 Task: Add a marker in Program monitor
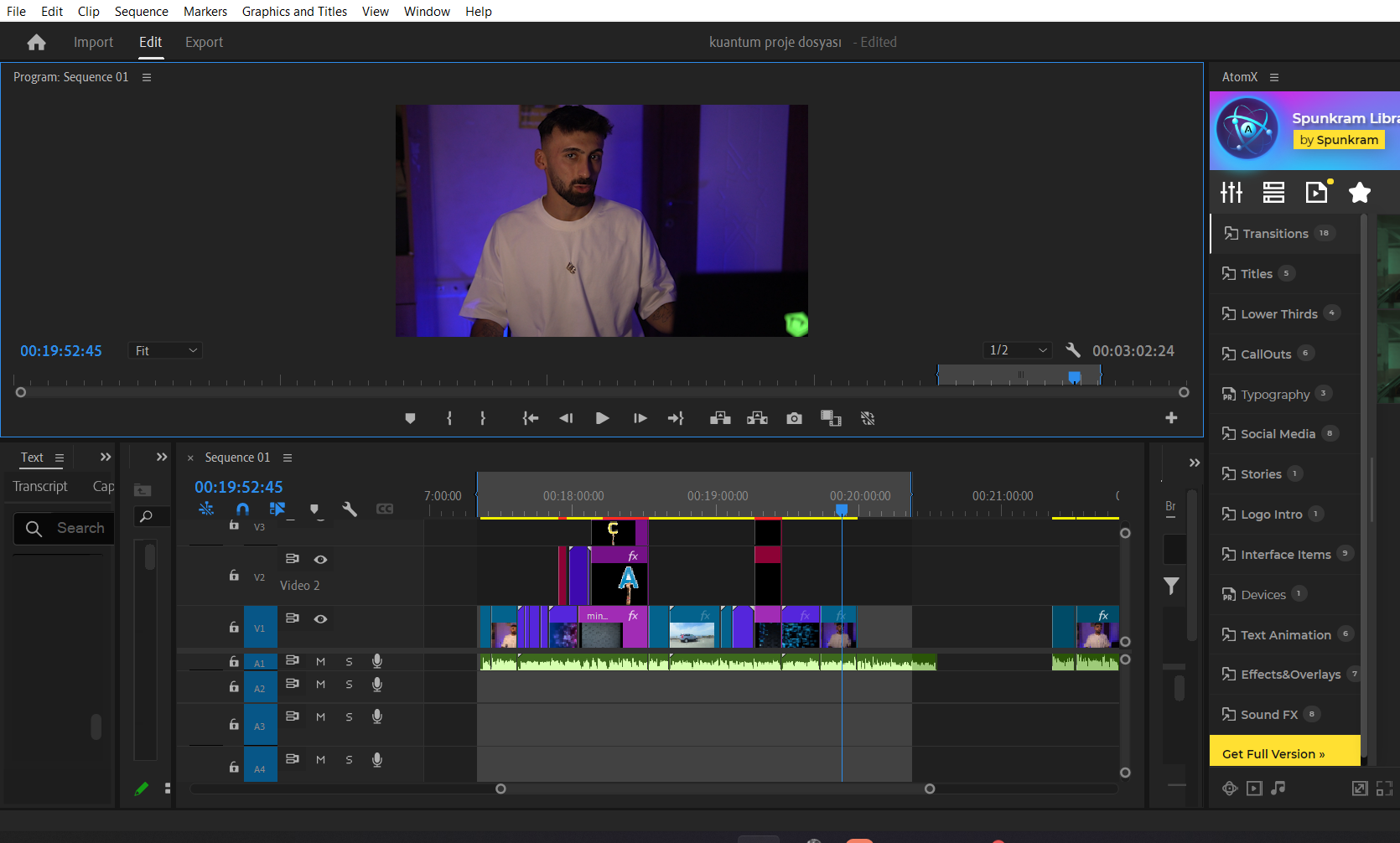(x=410, y=418)
